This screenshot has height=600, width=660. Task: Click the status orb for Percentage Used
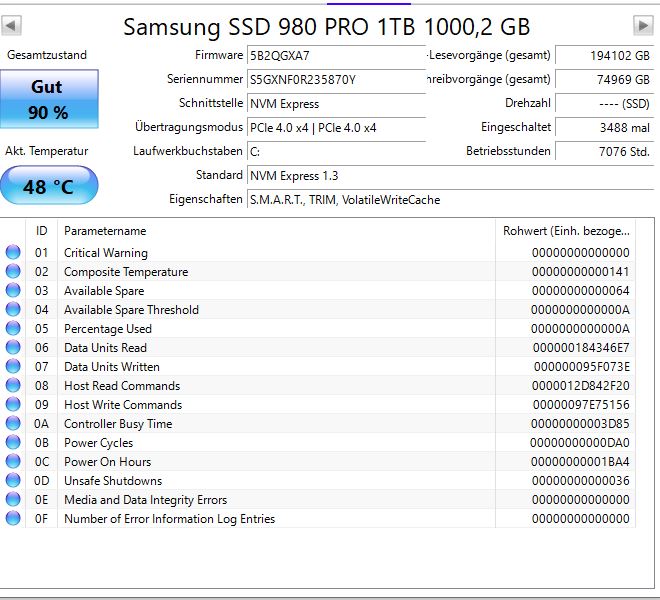point(13,328)
